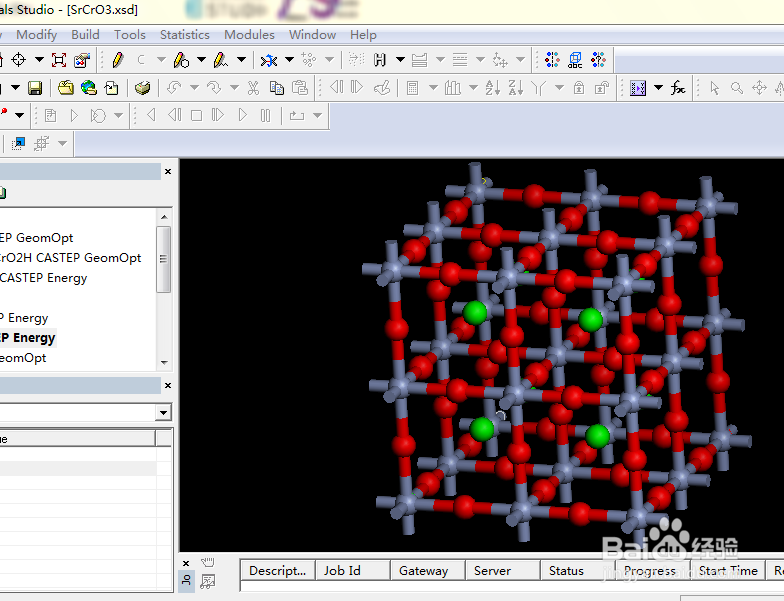This screenshot has height=601, width=784.
Task: Open the Build menu
Action: (x=86, y=35)
